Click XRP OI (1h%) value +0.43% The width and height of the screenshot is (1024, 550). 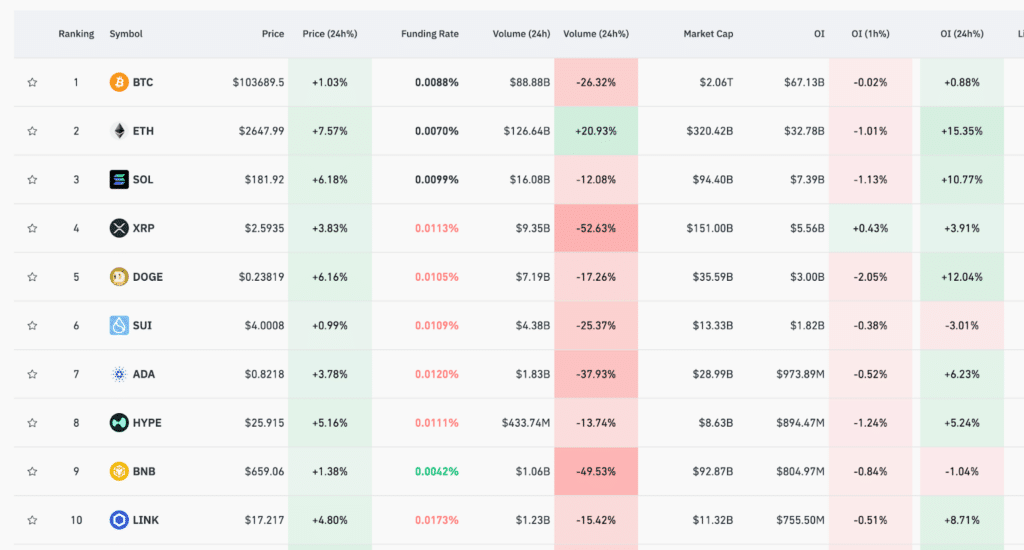pyautogui.click(x=871, y=229)
